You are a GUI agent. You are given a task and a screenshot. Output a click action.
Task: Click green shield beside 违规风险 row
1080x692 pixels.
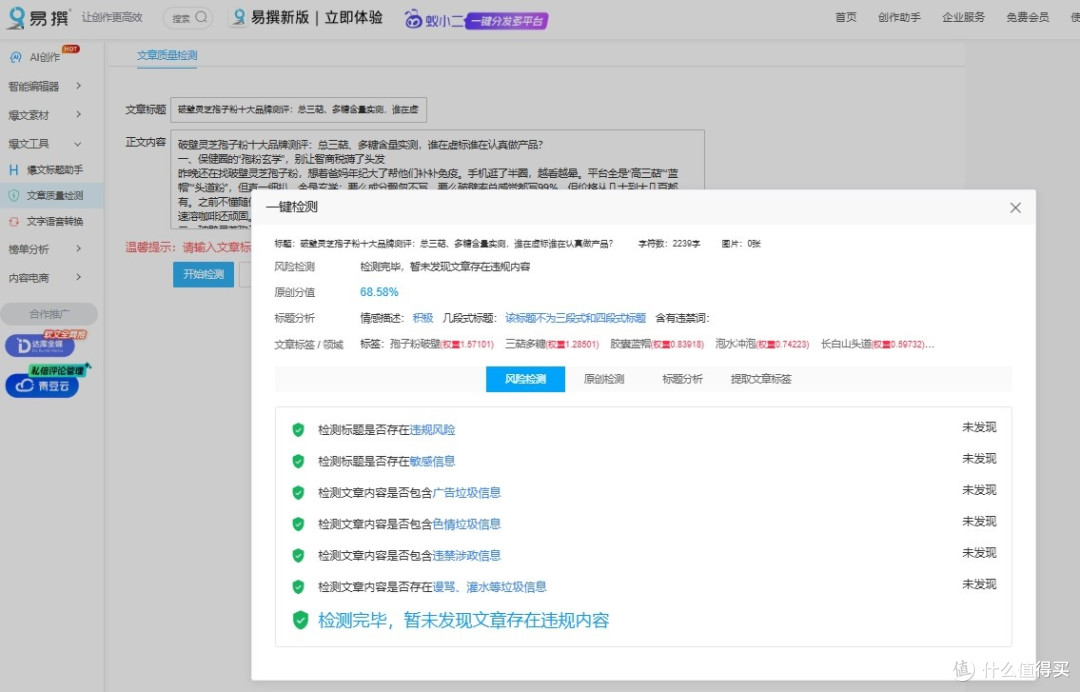click(298, 430)
